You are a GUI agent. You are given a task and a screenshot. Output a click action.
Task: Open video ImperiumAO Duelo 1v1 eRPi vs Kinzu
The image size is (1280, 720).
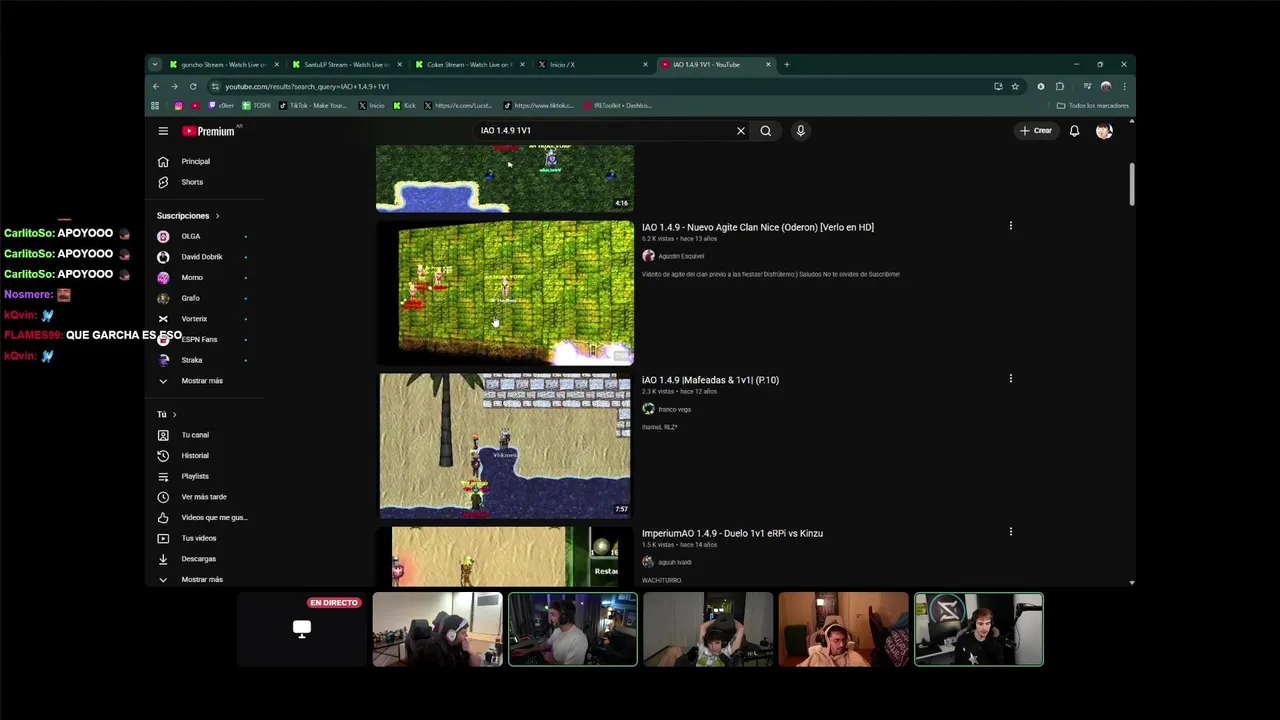tap(732, 533)
